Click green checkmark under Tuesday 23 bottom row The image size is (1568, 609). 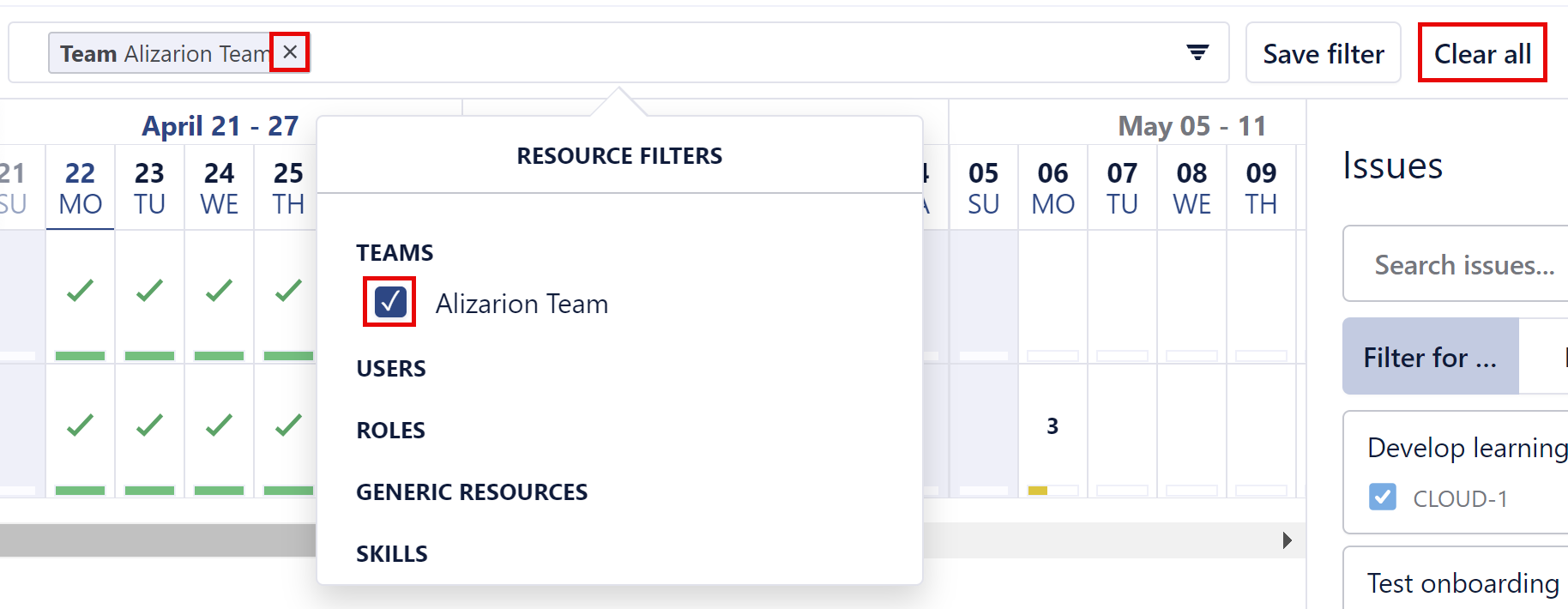tap(149, 425)
